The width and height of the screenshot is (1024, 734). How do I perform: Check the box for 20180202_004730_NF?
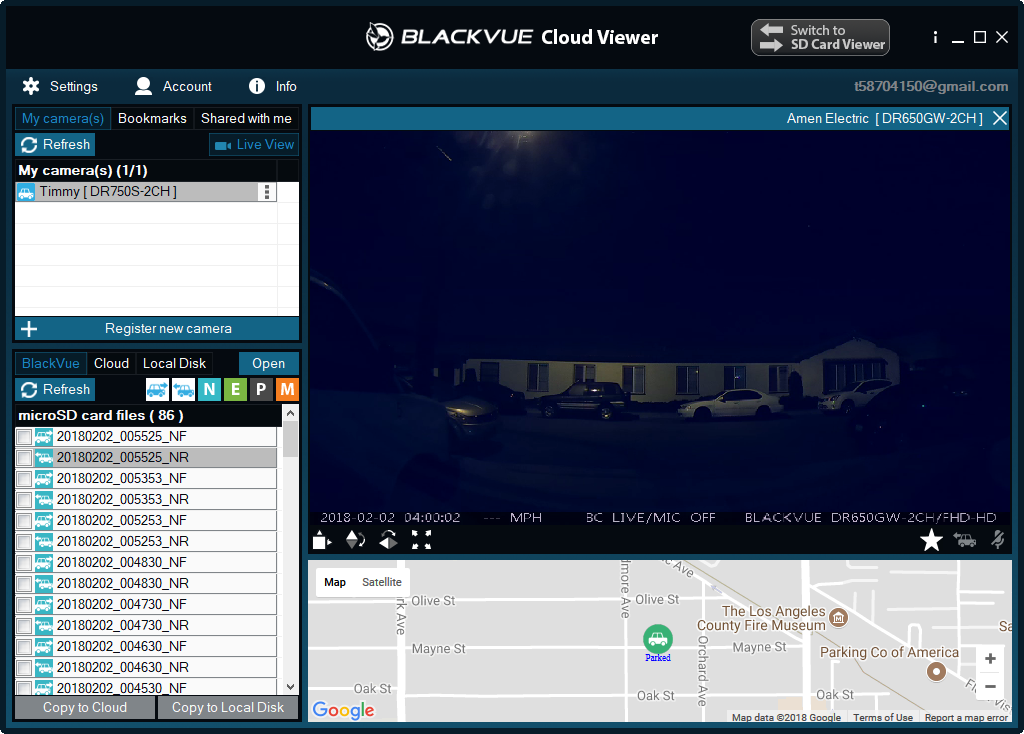[x=24, y=604]
